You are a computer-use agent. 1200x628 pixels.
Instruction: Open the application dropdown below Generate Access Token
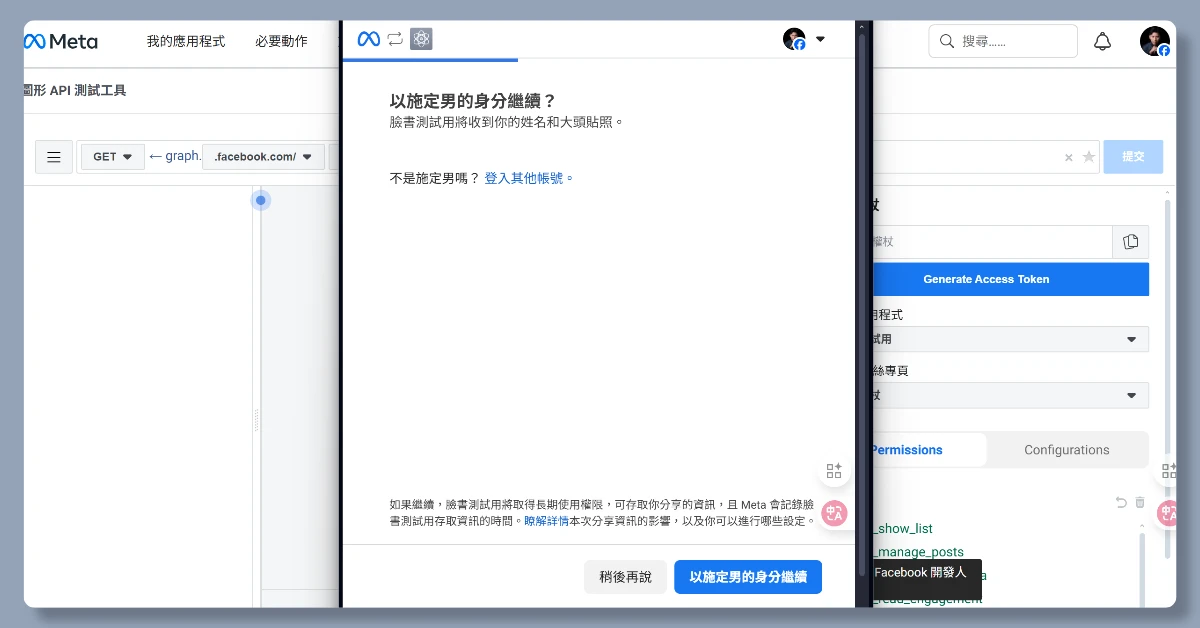[x=1010, y=339]
